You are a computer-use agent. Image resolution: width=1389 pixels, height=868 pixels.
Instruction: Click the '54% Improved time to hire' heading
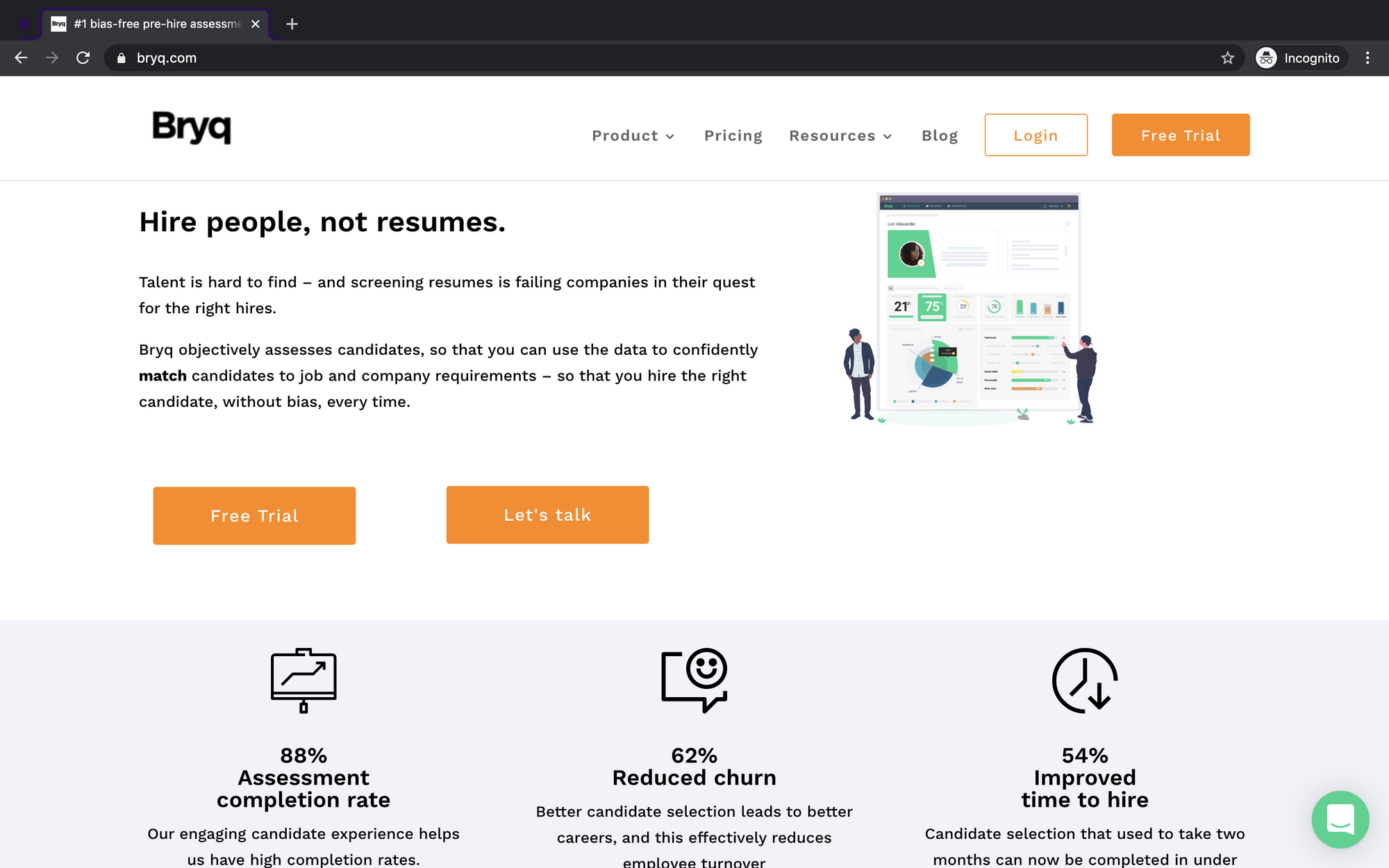[1085, 778]
